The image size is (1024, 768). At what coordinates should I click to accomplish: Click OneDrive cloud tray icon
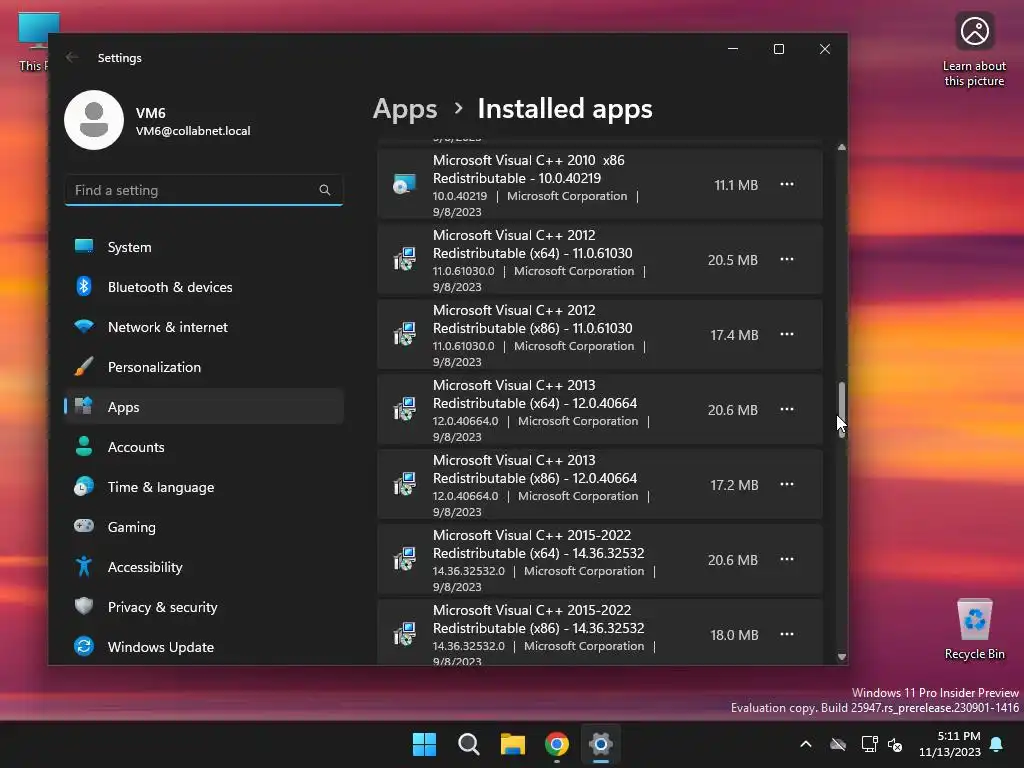coord(838,744)
